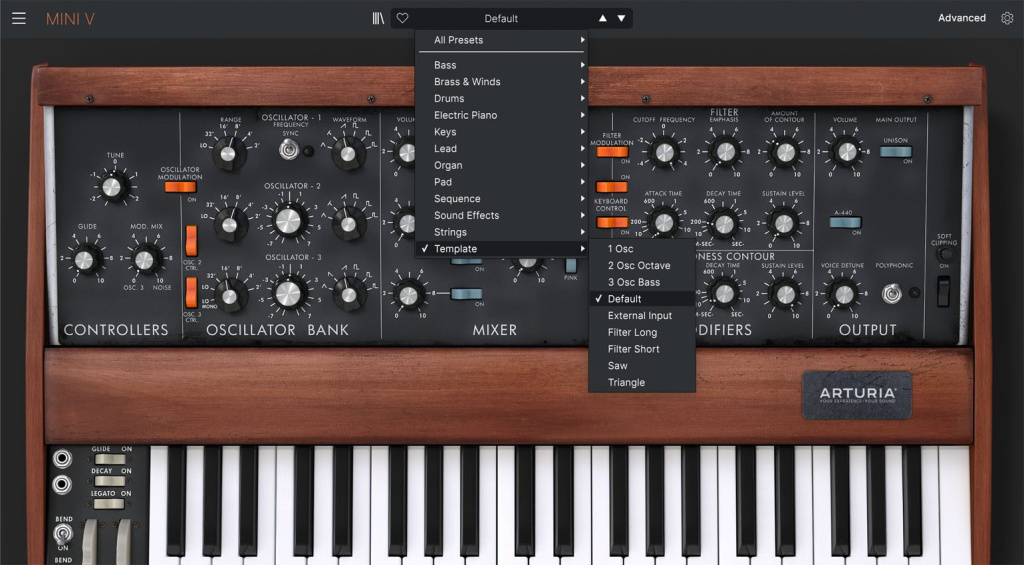
Task: Expand the Bass preset category
Action: click(502, 65)
